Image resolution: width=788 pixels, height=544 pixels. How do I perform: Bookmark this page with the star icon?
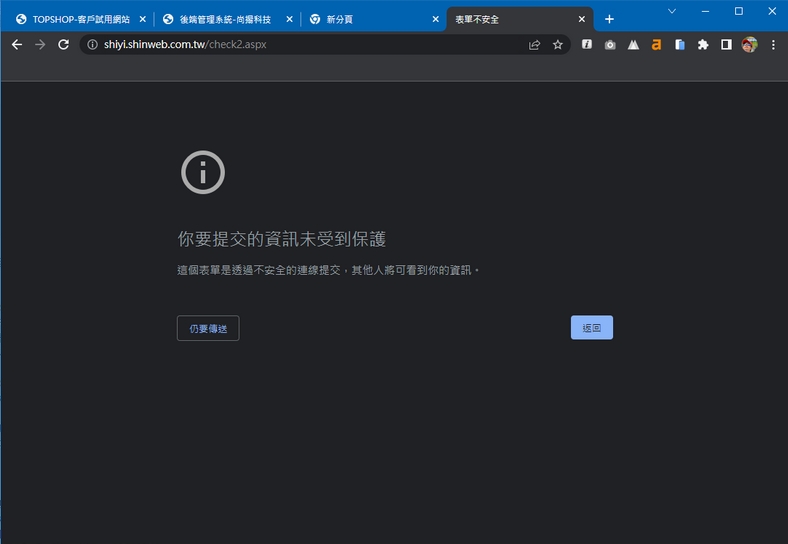pos(558,45)
